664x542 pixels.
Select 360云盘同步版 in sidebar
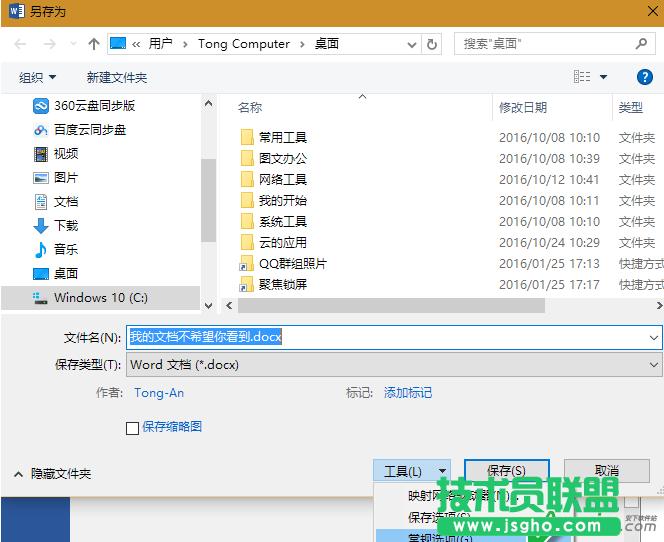94,105
